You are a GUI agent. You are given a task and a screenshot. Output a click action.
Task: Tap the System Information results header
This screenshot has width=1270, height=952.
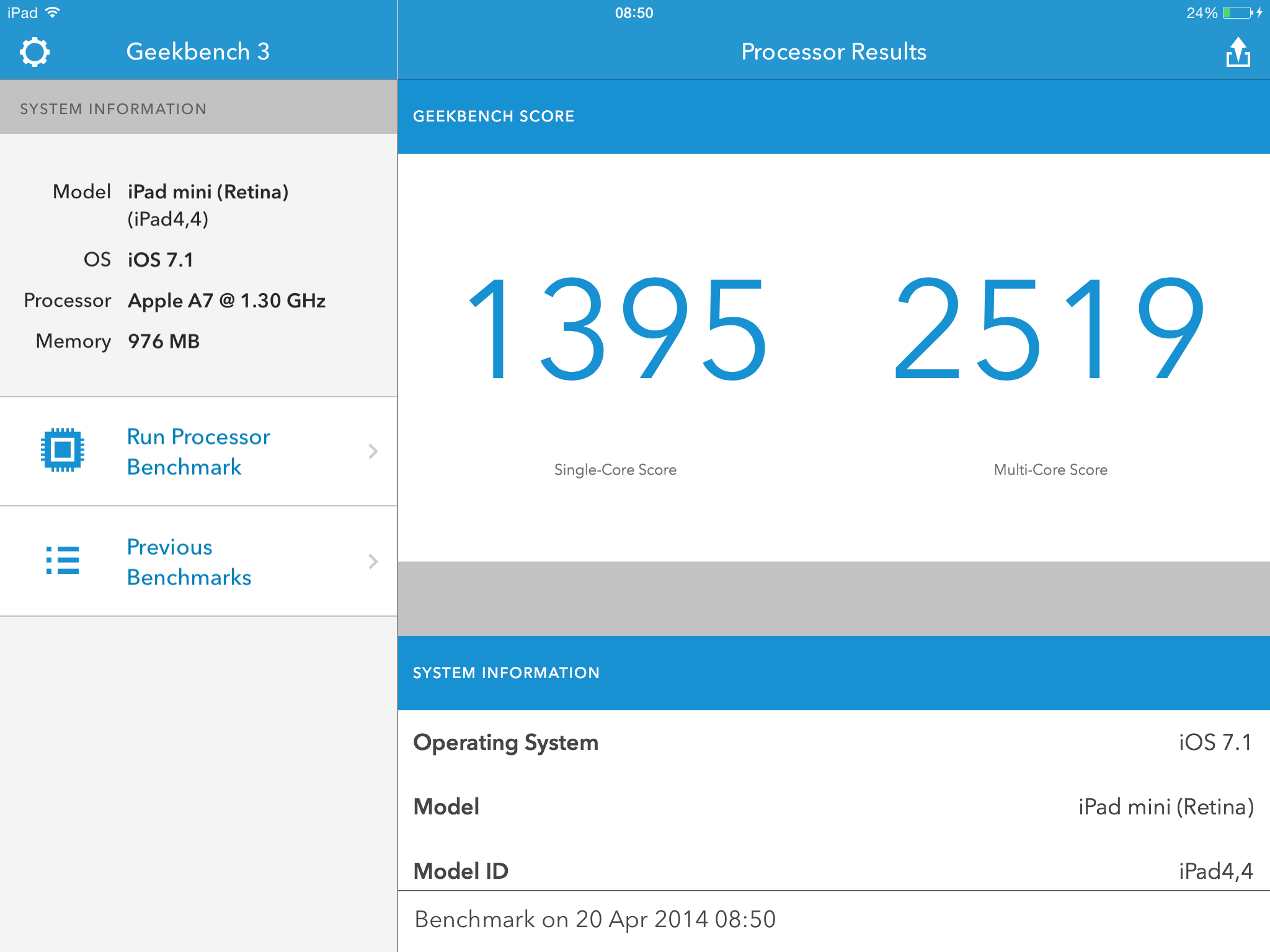[506, 673]
